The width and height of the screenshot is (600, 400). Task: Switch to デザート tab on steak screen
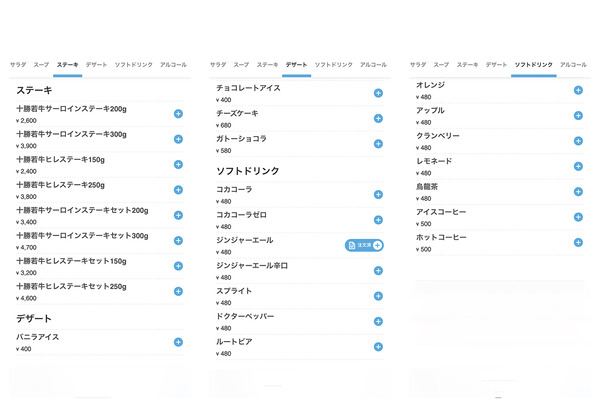point(96,65)
